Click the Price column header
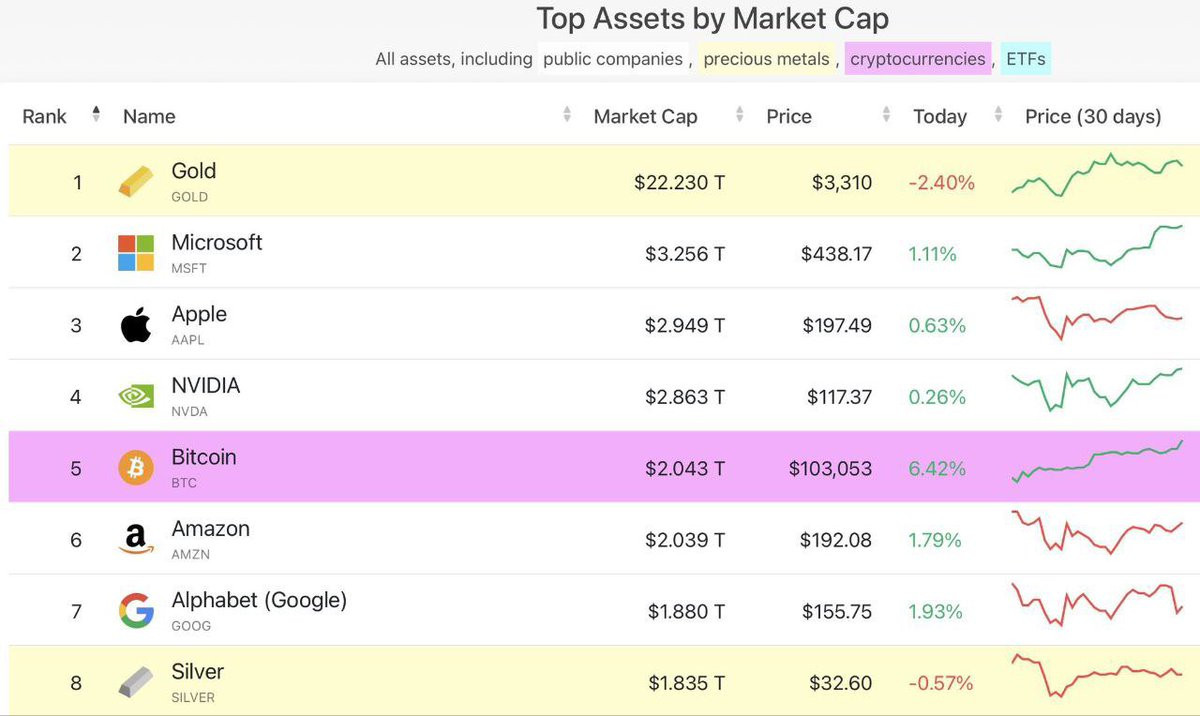 789,116
